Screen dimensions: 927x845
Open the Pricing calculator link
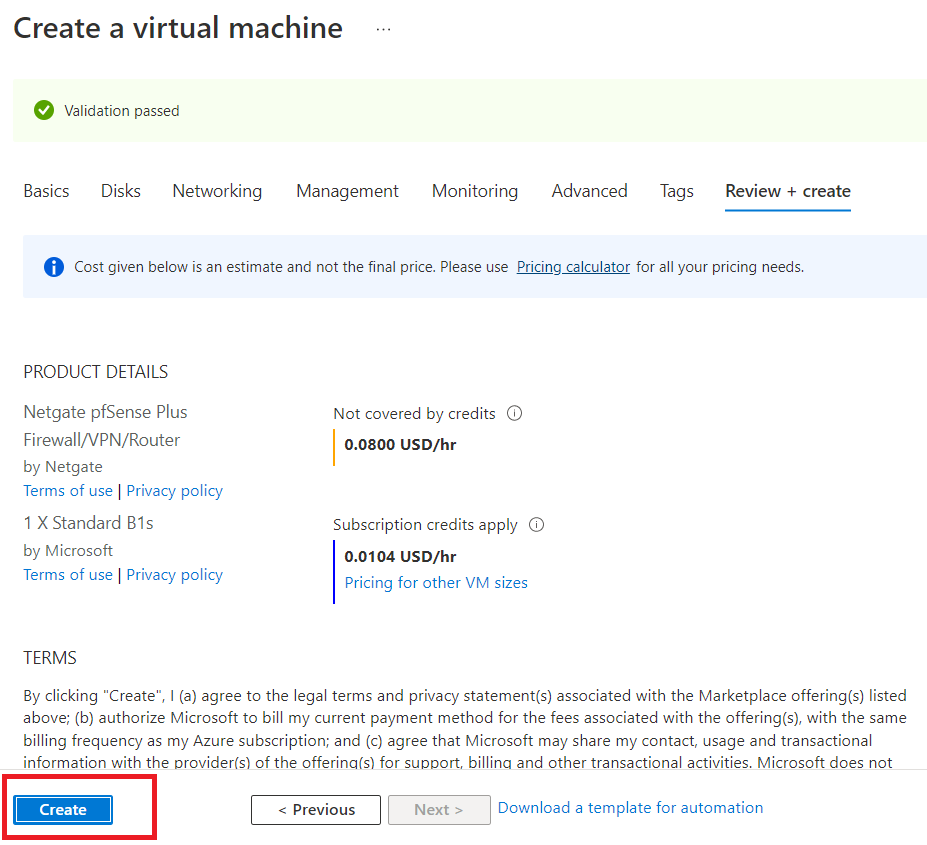(573, 267)
